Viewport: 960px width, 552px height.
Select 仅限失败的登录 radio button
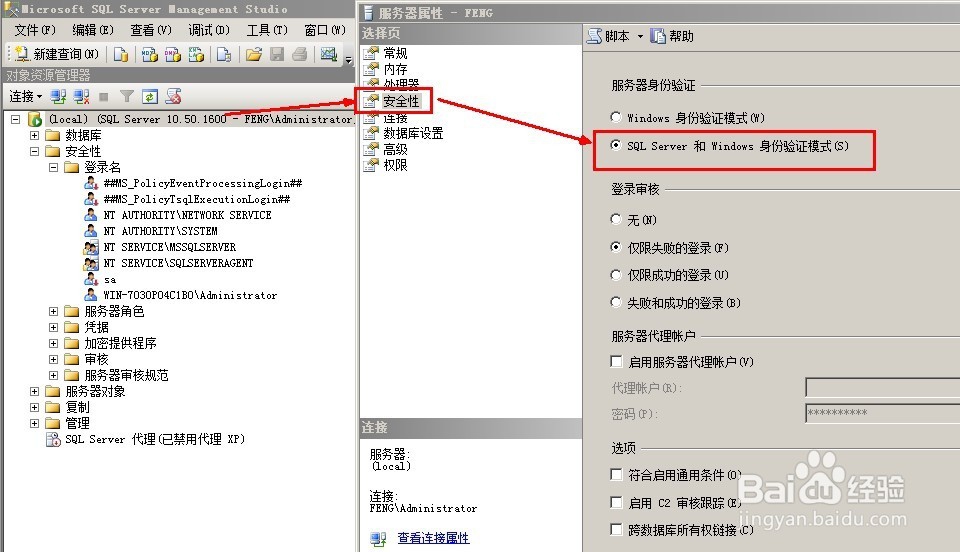(616, 247)
